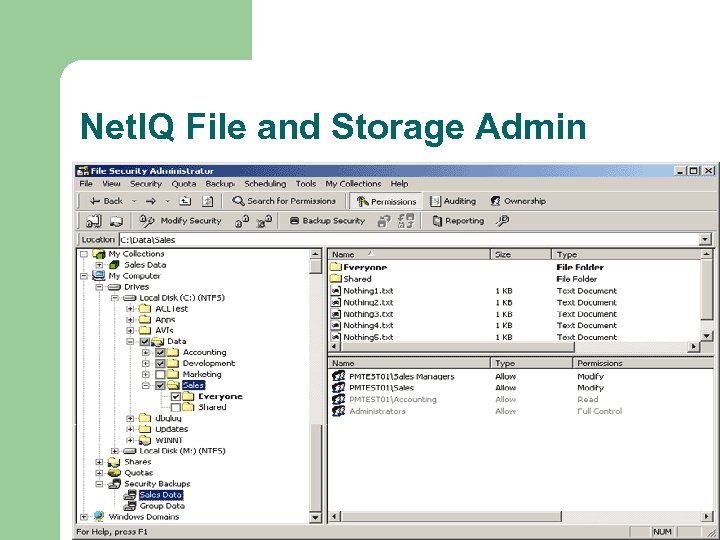Screen dimensions: 720x540
Task: Open the Back button history dropdown arrow
Action: pos(134,201)
